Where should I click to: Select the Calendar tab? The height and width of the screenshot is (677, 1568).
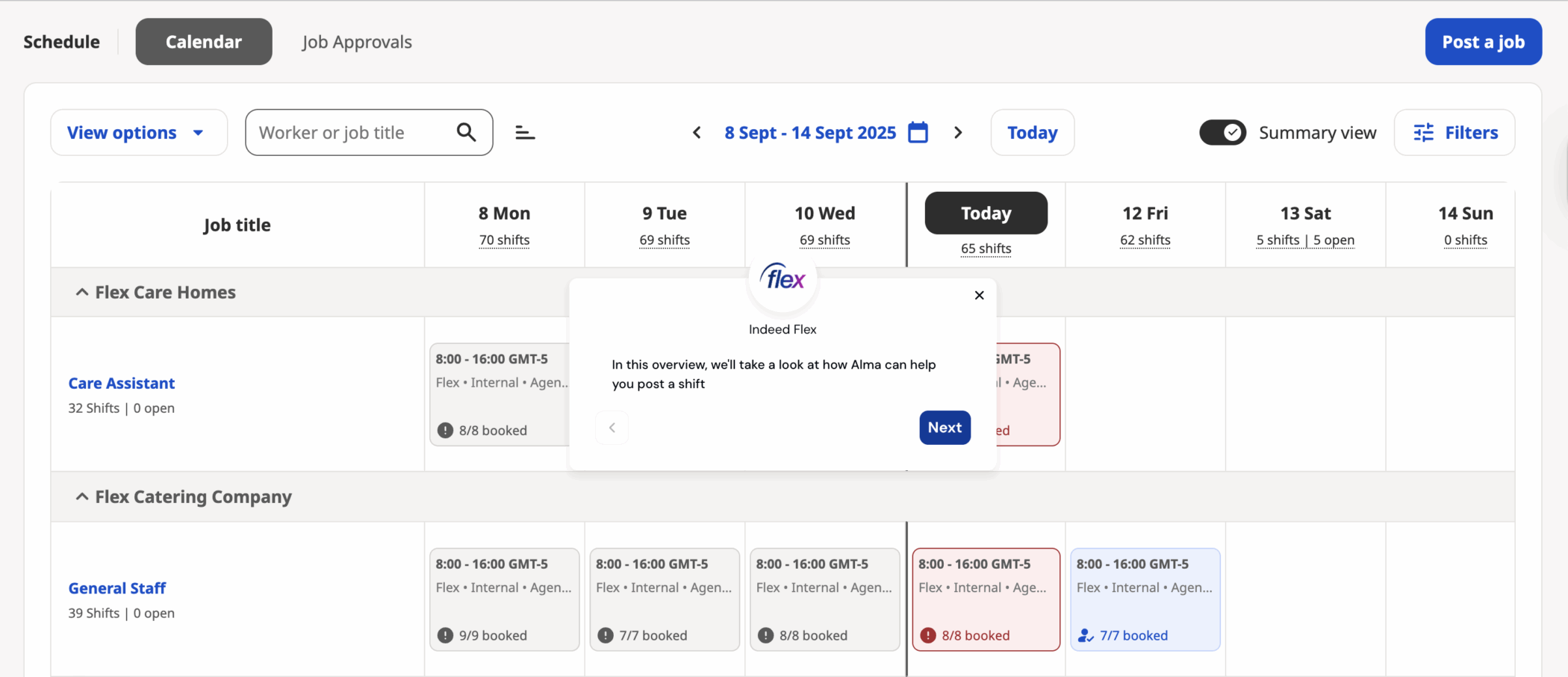tap(204, 42)
